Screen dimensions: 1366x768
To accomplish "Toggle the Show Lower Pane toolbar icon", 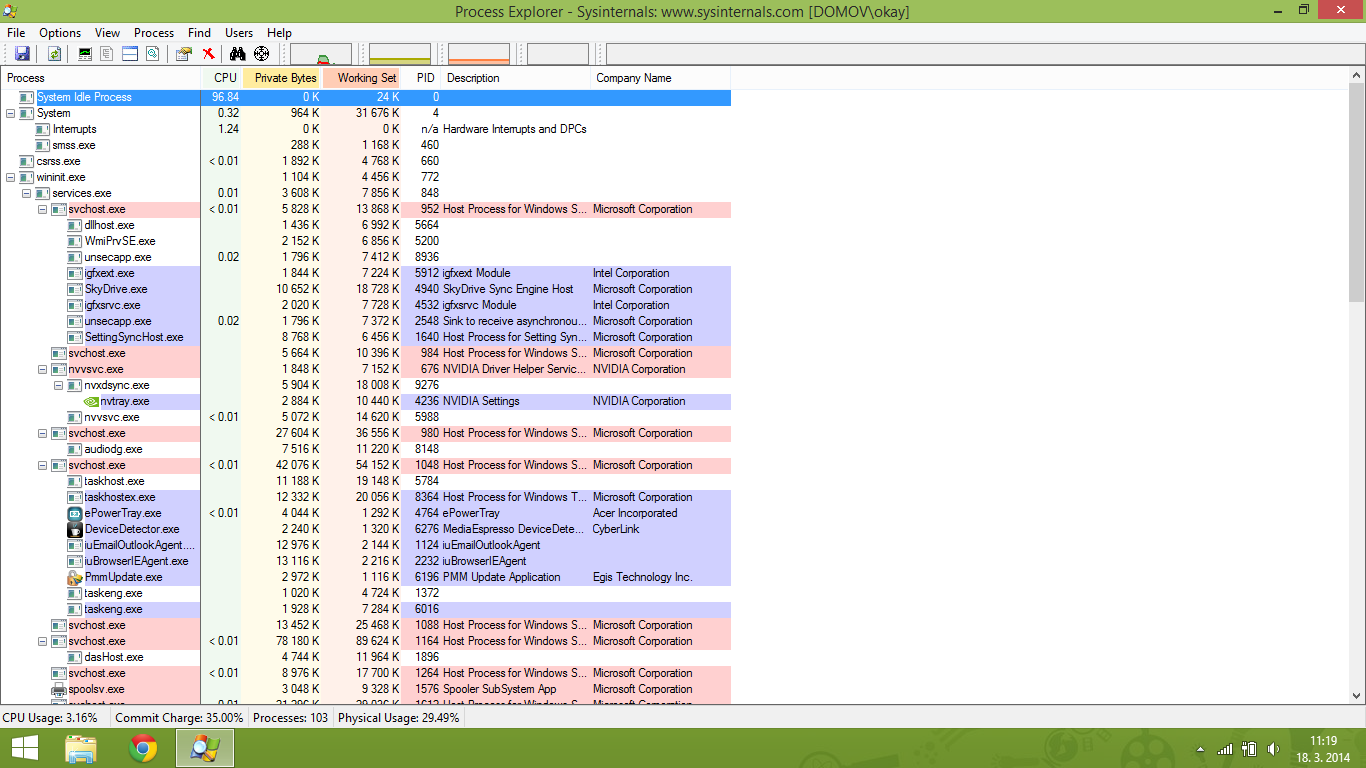I will point(129,54).
